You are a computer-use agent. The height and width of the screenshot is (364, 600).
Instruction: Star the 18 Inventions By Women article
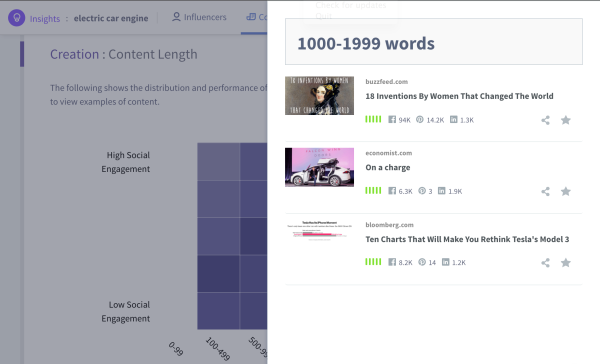566,120
